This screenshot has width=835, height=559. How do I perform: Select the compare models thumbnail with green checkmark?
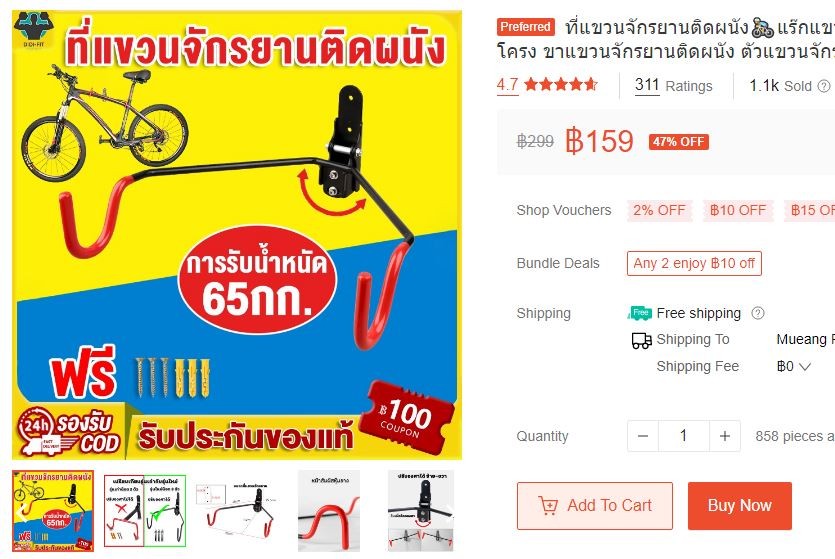145,511
